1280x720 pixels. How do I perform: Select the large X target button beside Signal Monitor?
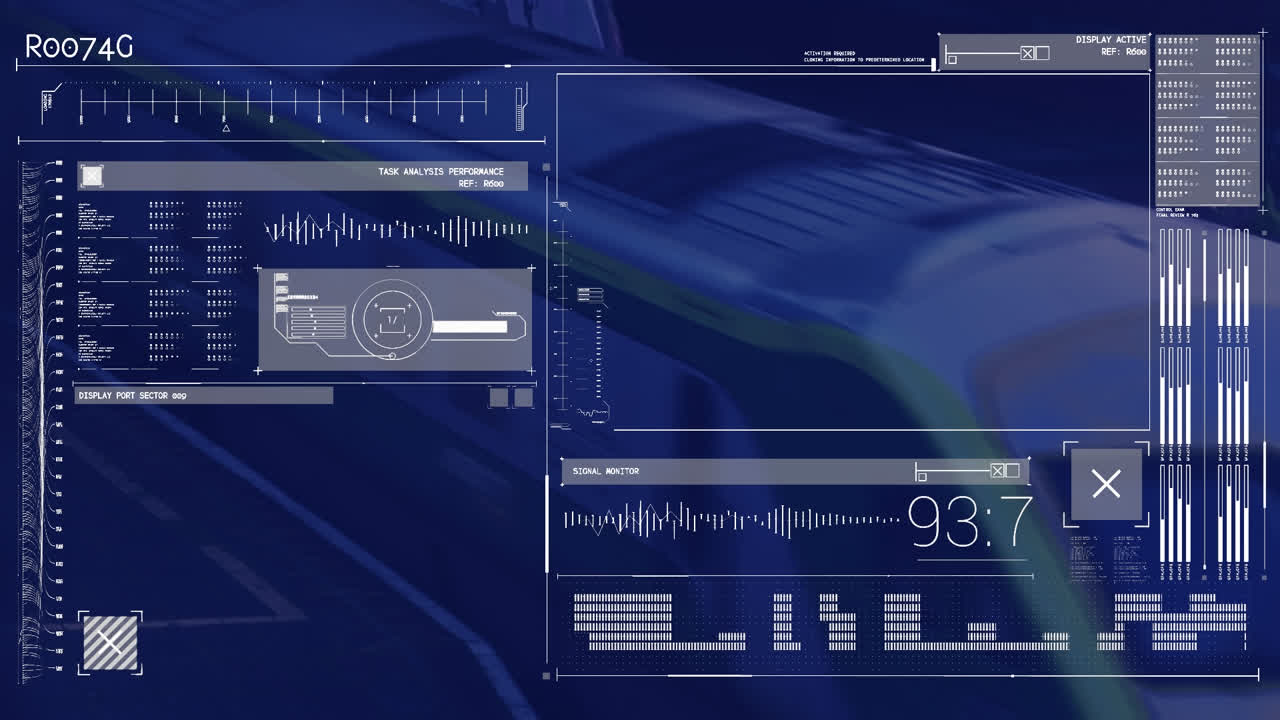[x=1106, y=484]
